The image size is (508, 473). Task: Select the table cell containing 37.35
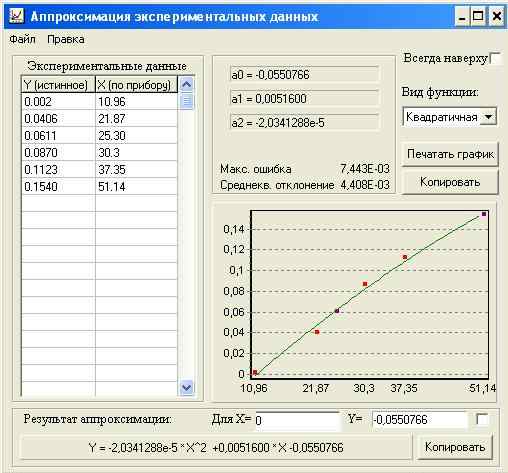click(136, 169)
